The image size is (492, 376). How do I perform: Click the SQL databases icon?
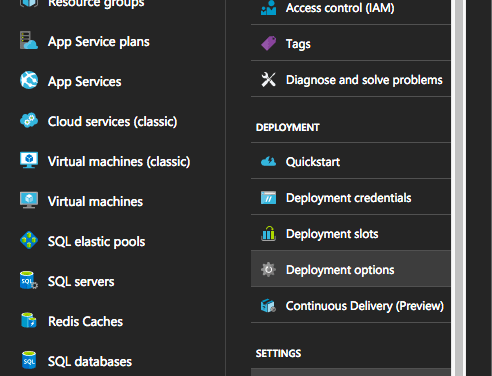[x=29, y=360]
